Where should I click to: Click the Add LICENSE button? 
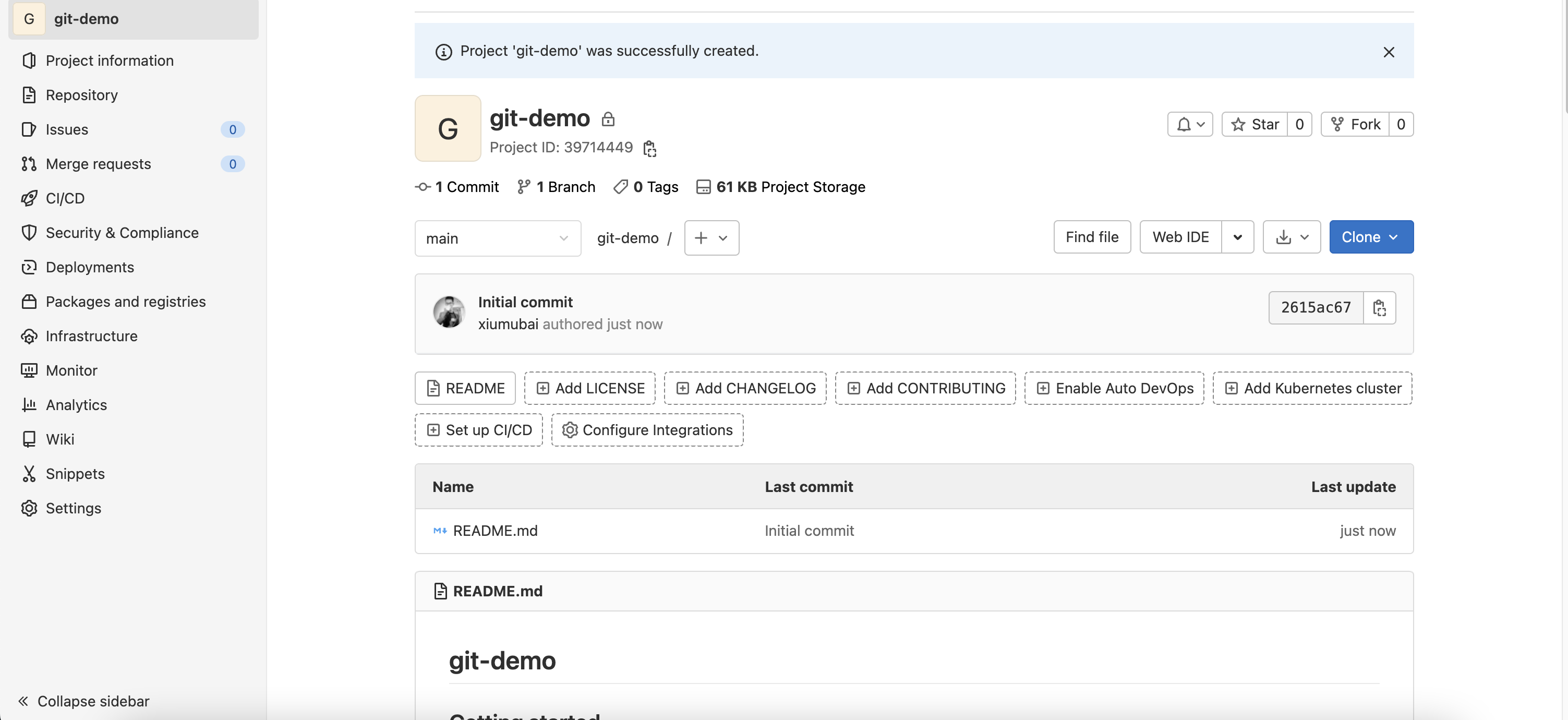[589, 388]
